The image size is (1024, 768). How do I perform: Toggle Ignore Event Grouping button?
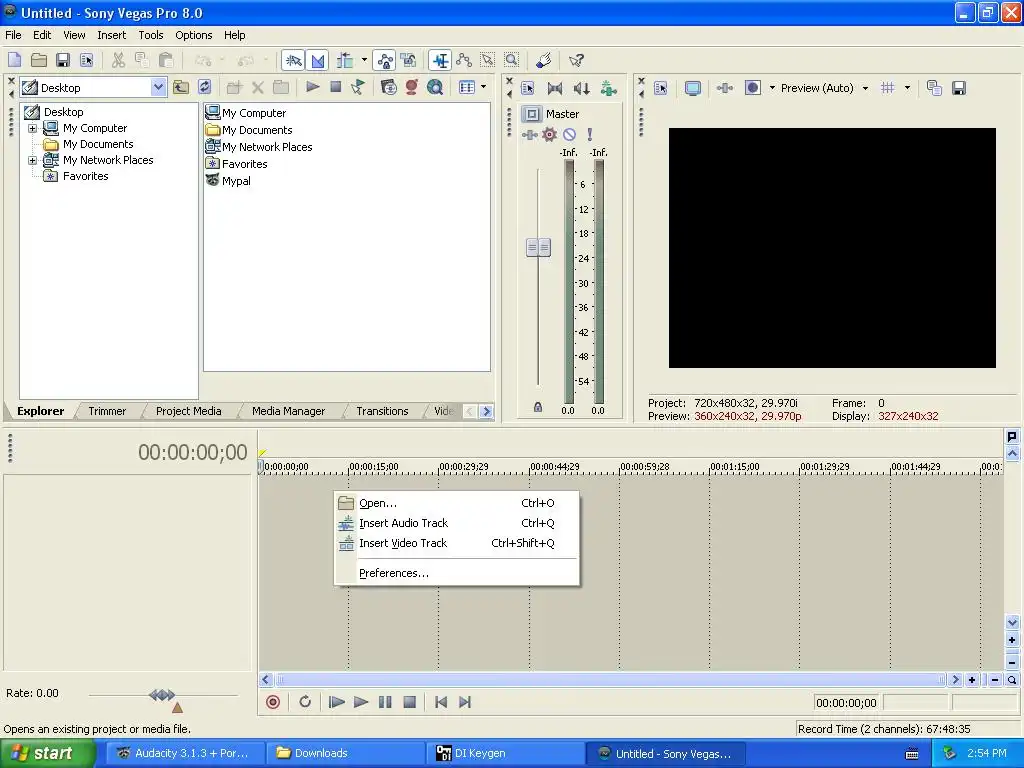409,61
